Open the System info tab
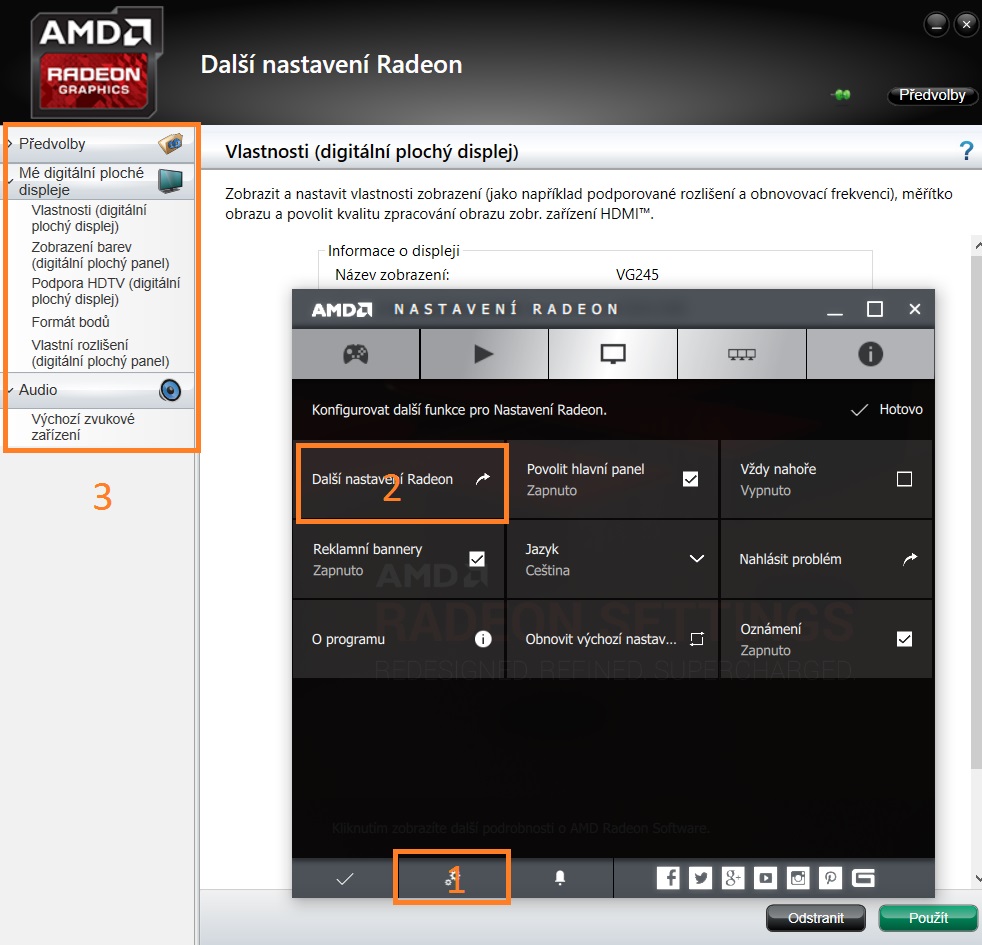 coord(871,354)
